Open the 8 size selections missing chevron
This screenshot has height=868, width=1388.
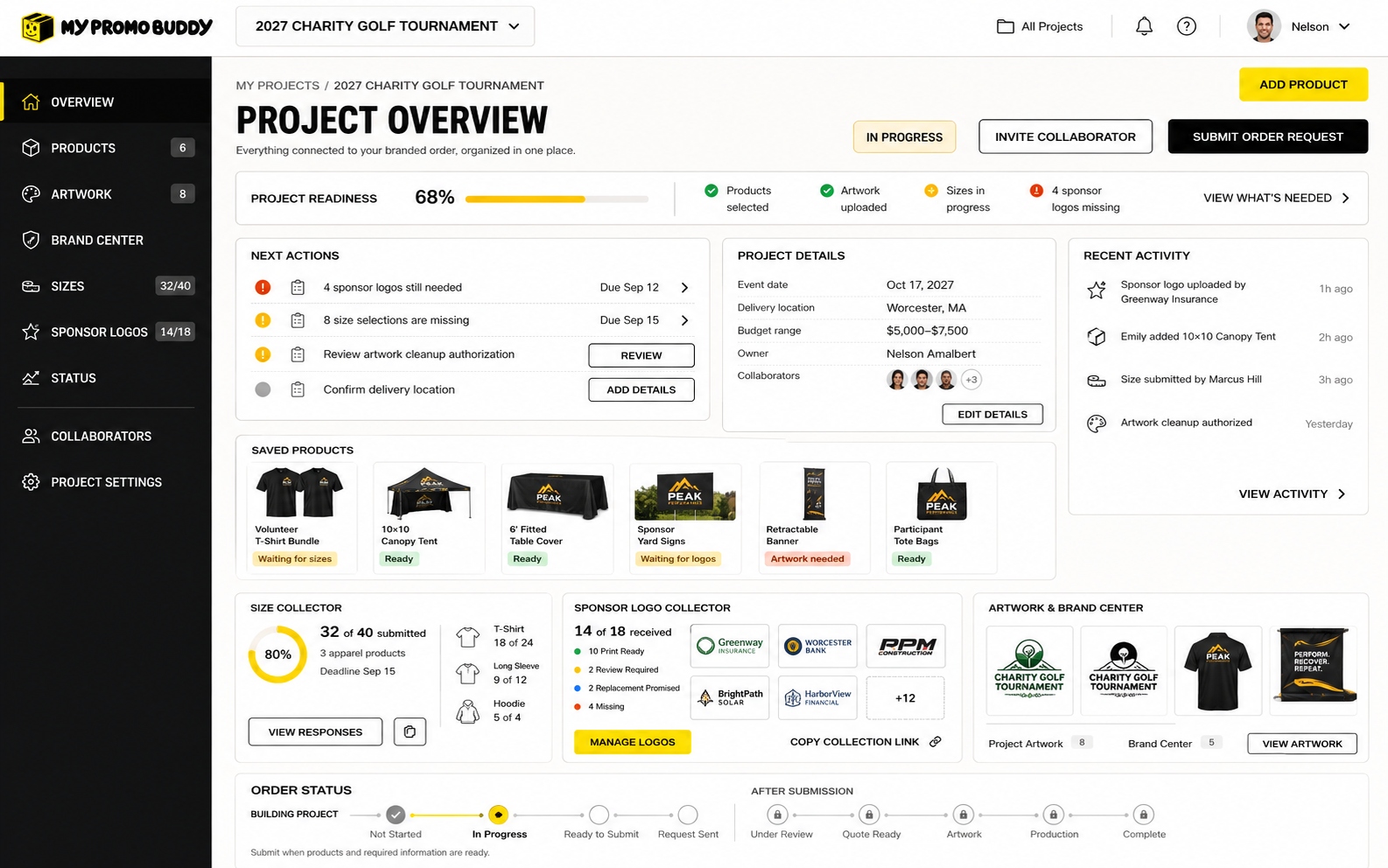coord(684,320)
